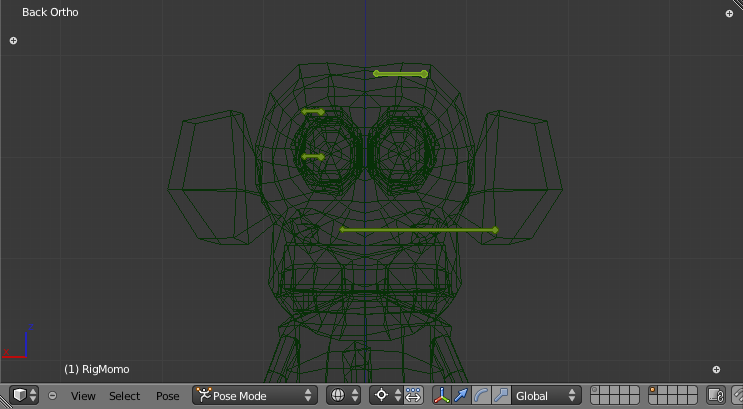743x409 pixels.
Task: Open the properties region with top-right plus
Action: click(729, 14)
